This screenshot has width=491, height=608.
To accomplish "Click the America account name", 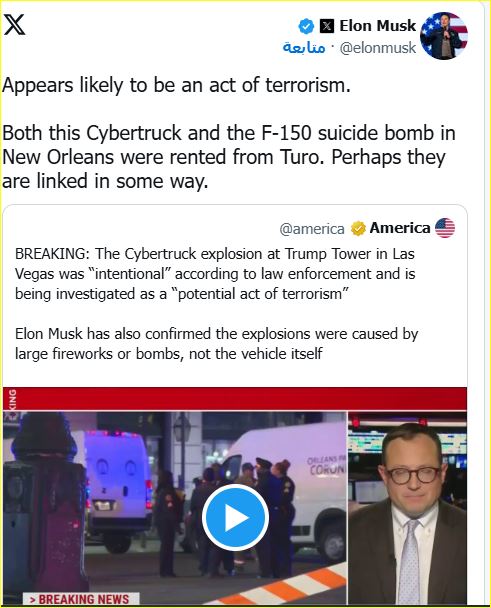I will pos(400,228).
